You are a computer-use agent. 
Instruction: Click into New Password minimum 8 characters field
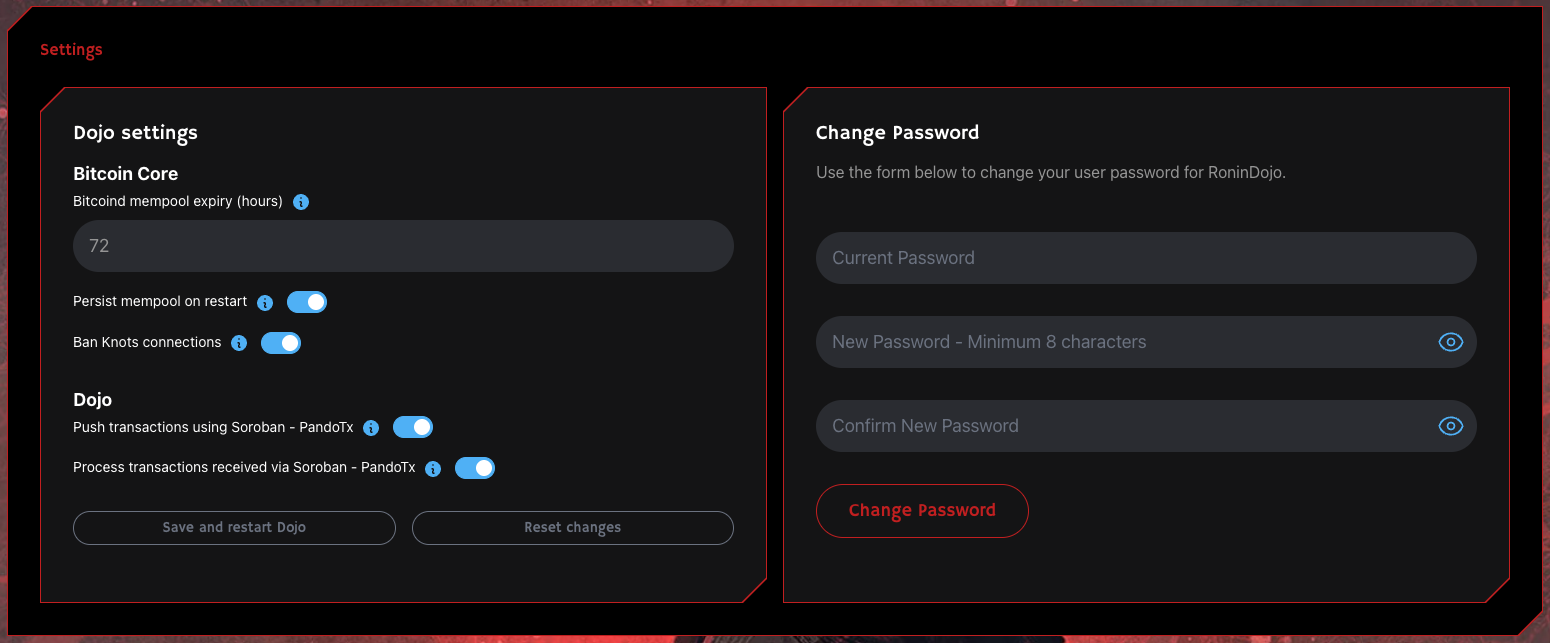tap(1146, 342)
